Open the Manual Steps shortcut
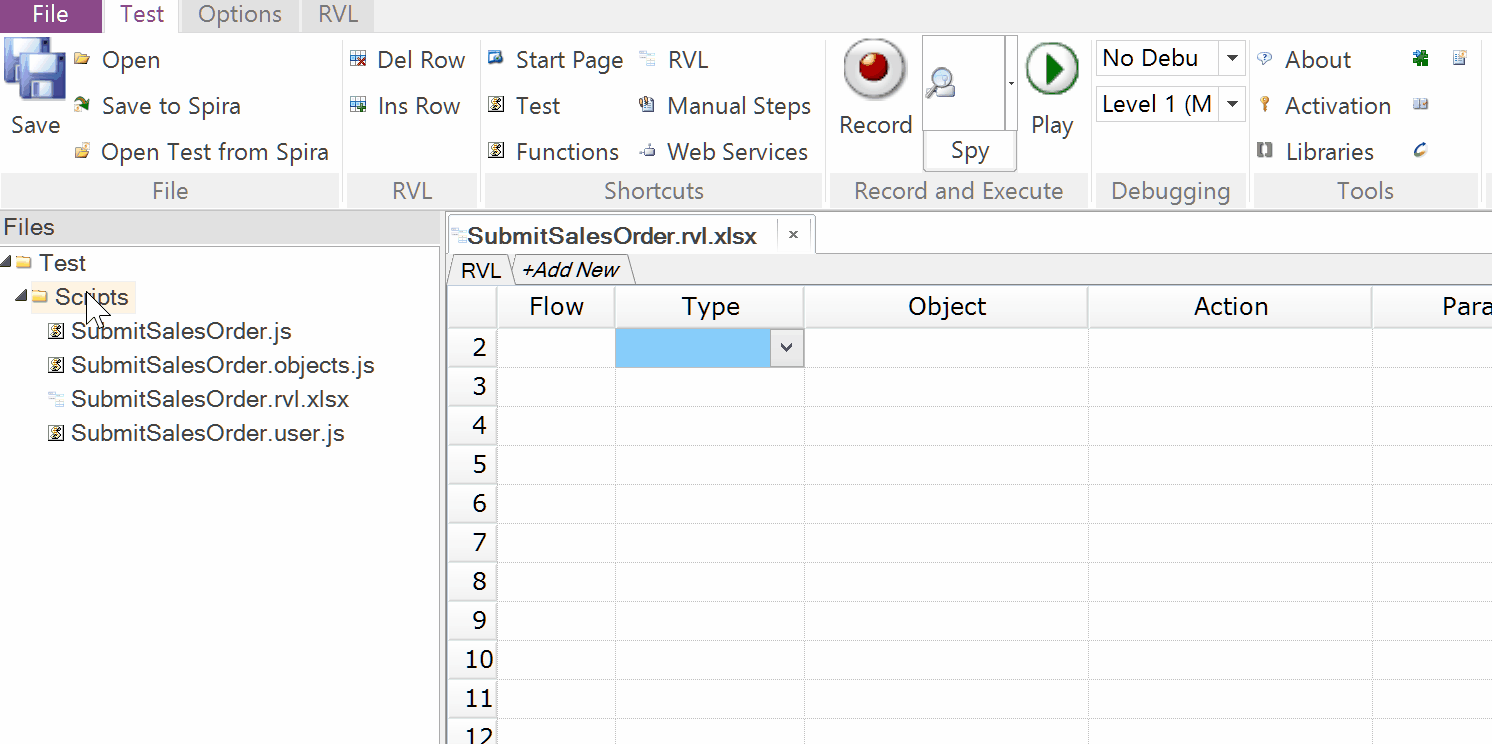The width and height of the screenshot is (1492, 744). [726, 106]
